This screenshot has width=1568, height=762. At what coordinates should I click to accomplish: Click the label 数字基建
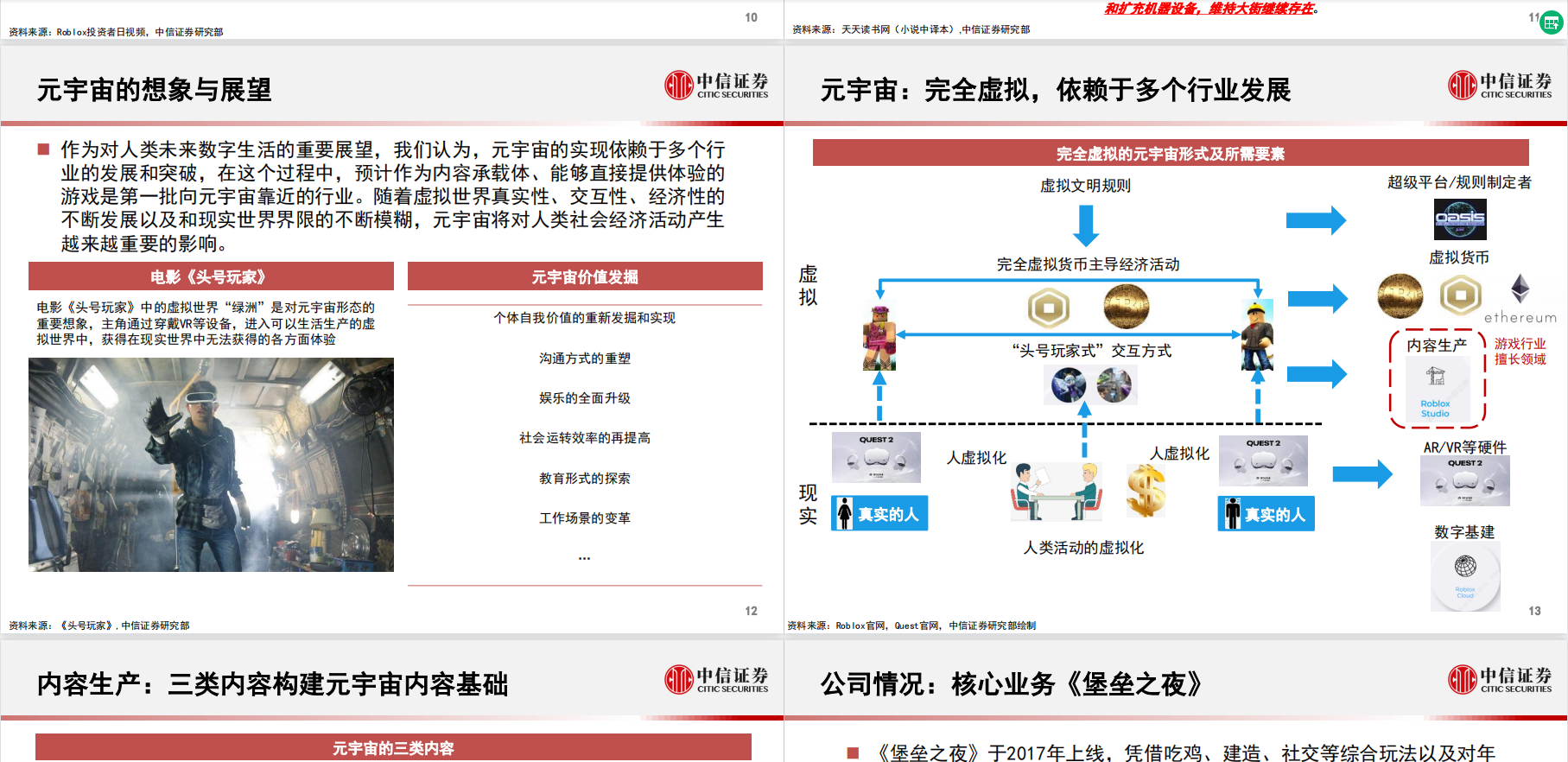1464,531
